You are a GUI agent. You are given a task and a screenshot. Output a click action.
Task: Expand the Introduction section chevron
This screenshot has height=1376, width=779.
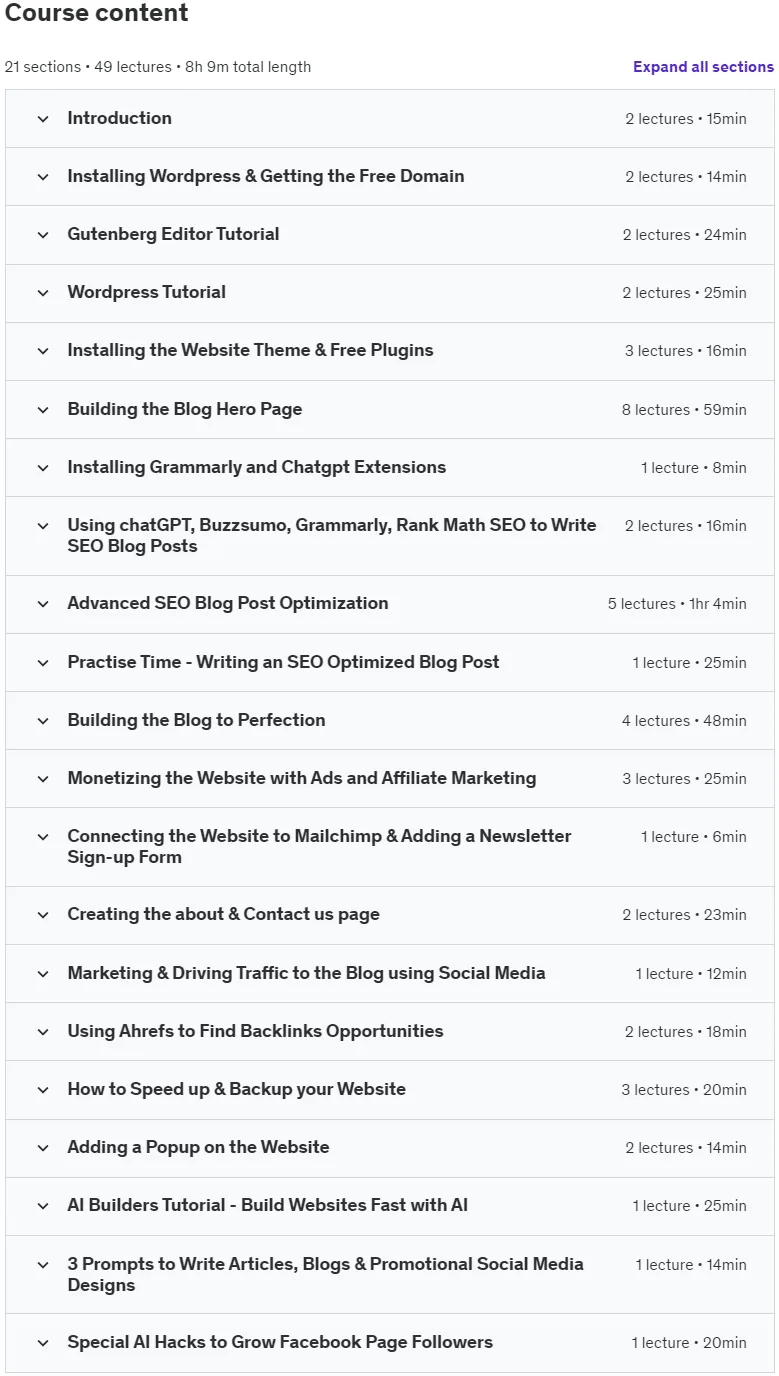coord(43,119)
